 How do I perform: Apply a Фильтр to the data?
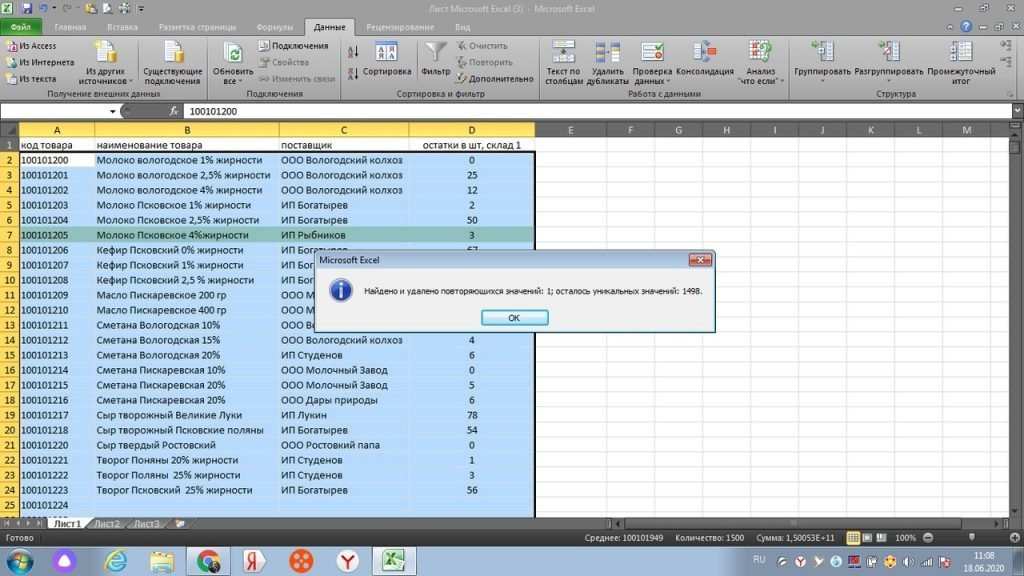pyautogui.click(x=435, y=60)
